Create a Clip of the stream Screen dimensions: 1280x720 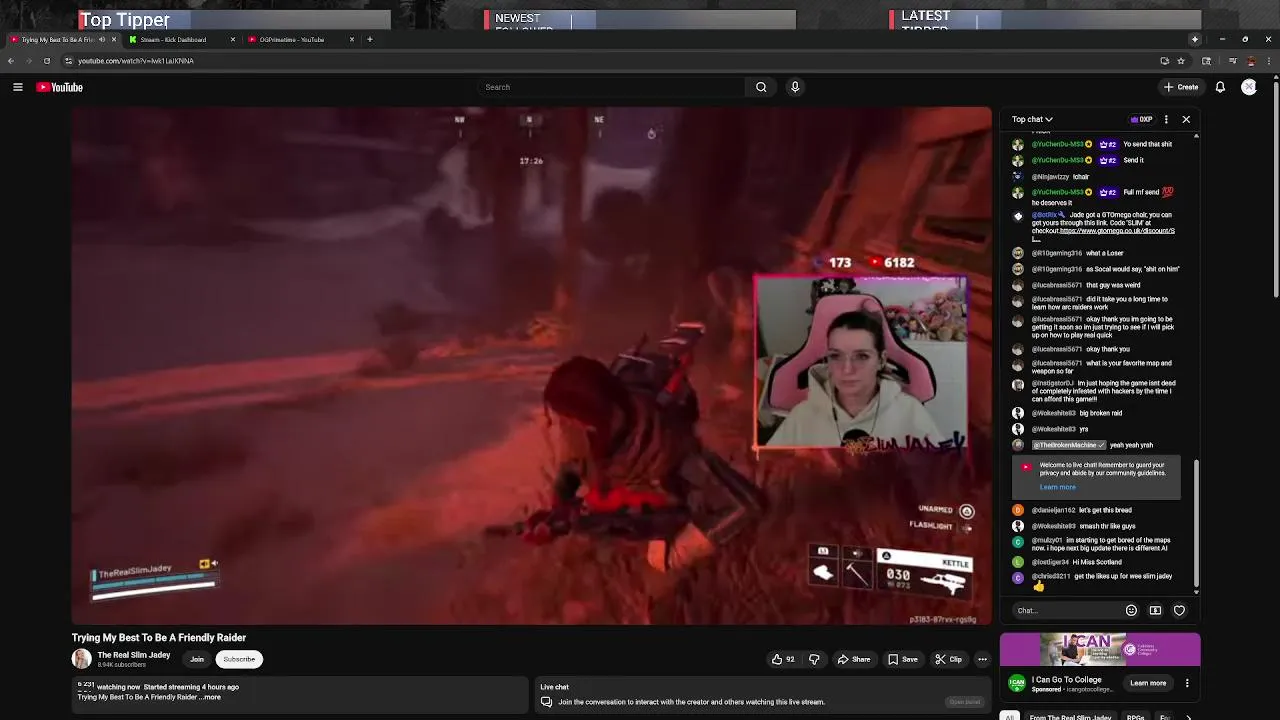tap(949, 659)
